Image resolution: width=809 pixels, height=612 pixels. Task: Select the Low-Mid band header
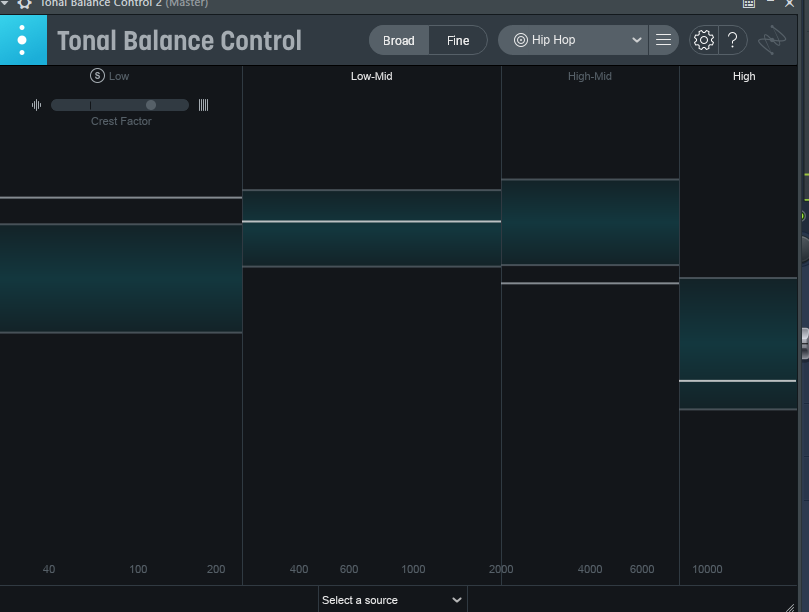pyautogui.click(x=371, y=76)
